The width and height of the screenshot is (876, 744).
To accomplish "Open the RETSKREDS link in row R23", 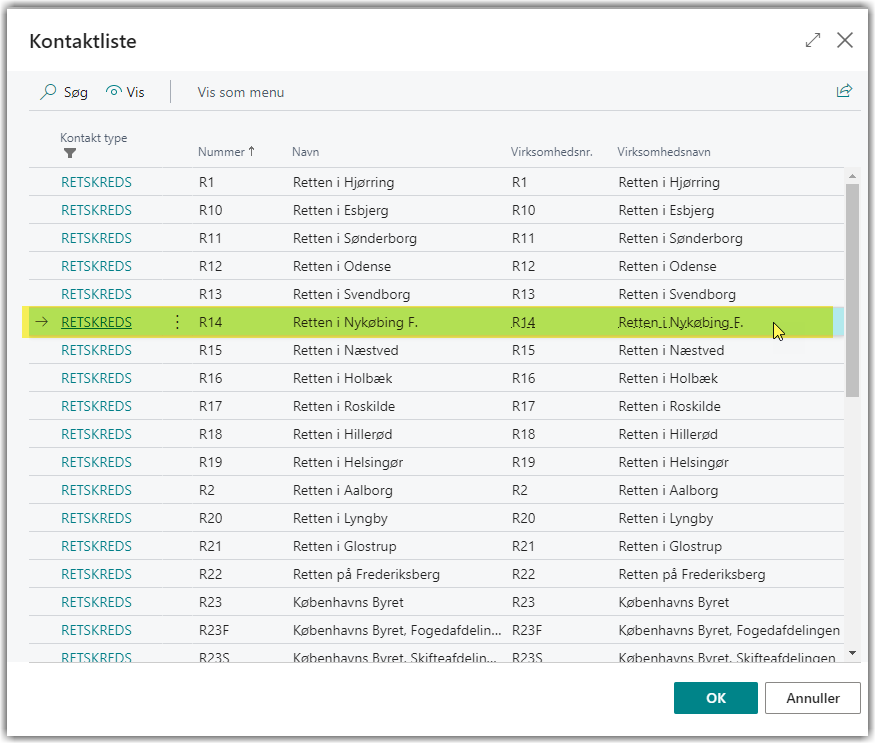I will [96, 602].
